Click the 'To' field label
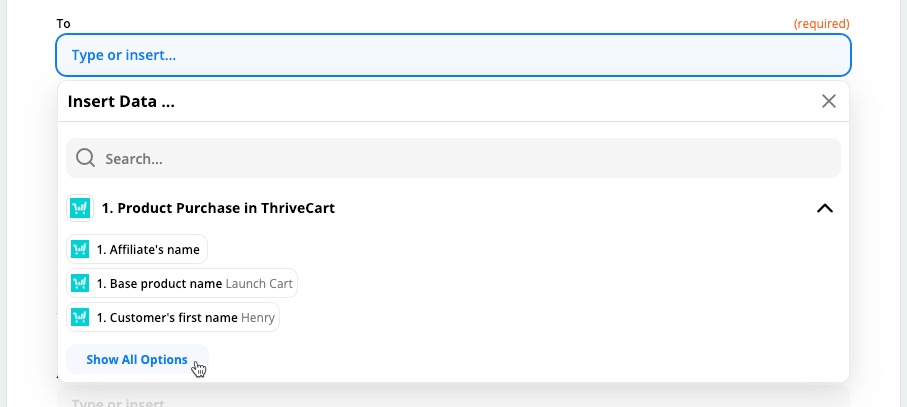Screen dimensions: 907x407 (63, 24)
